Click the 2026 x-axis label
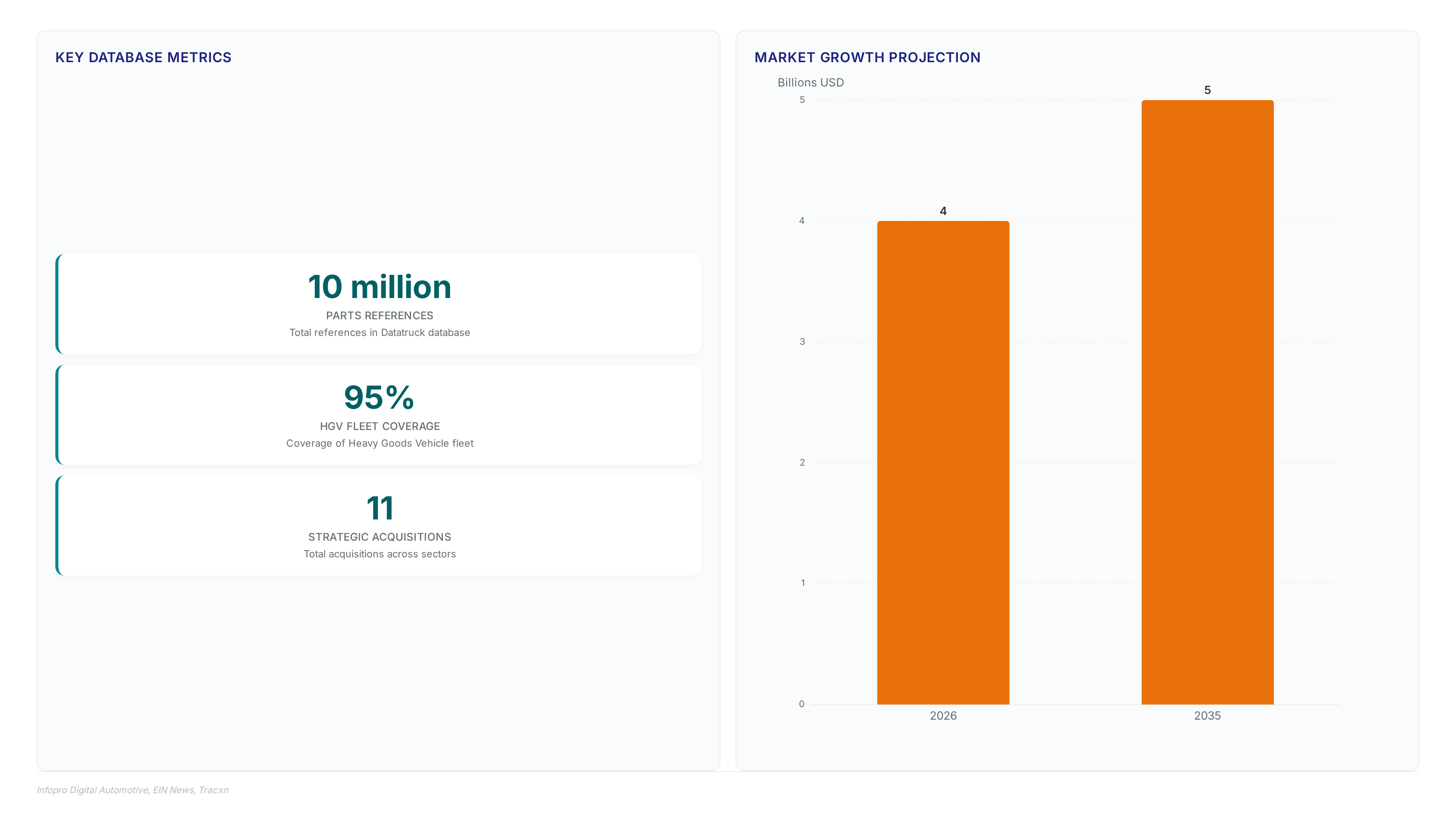Screen dimensions: 1456x819 (943, 715)
